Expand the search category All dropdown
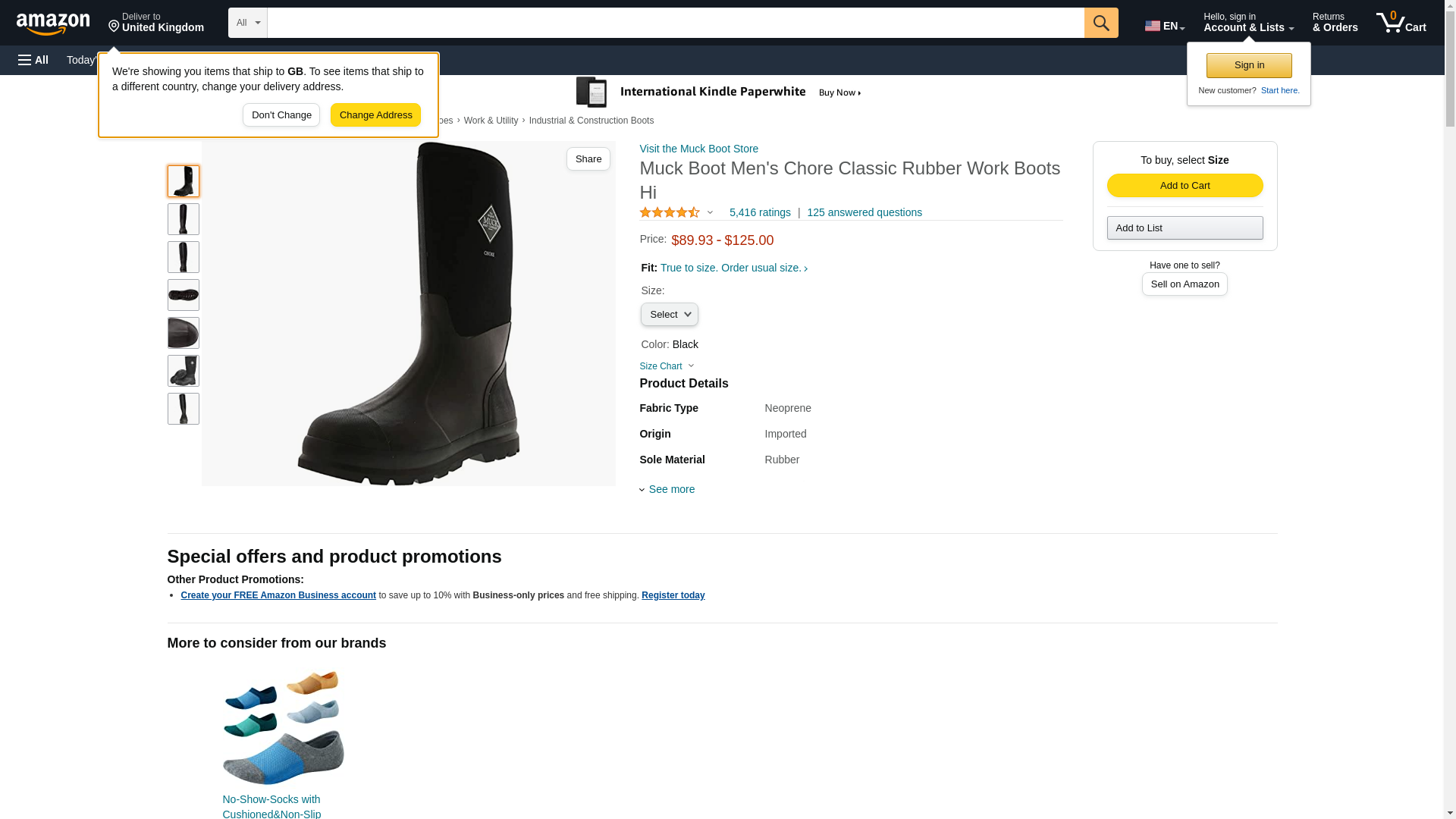Image resolution: width=1456 pixels, height=819 pixels. tap(247, 23)
